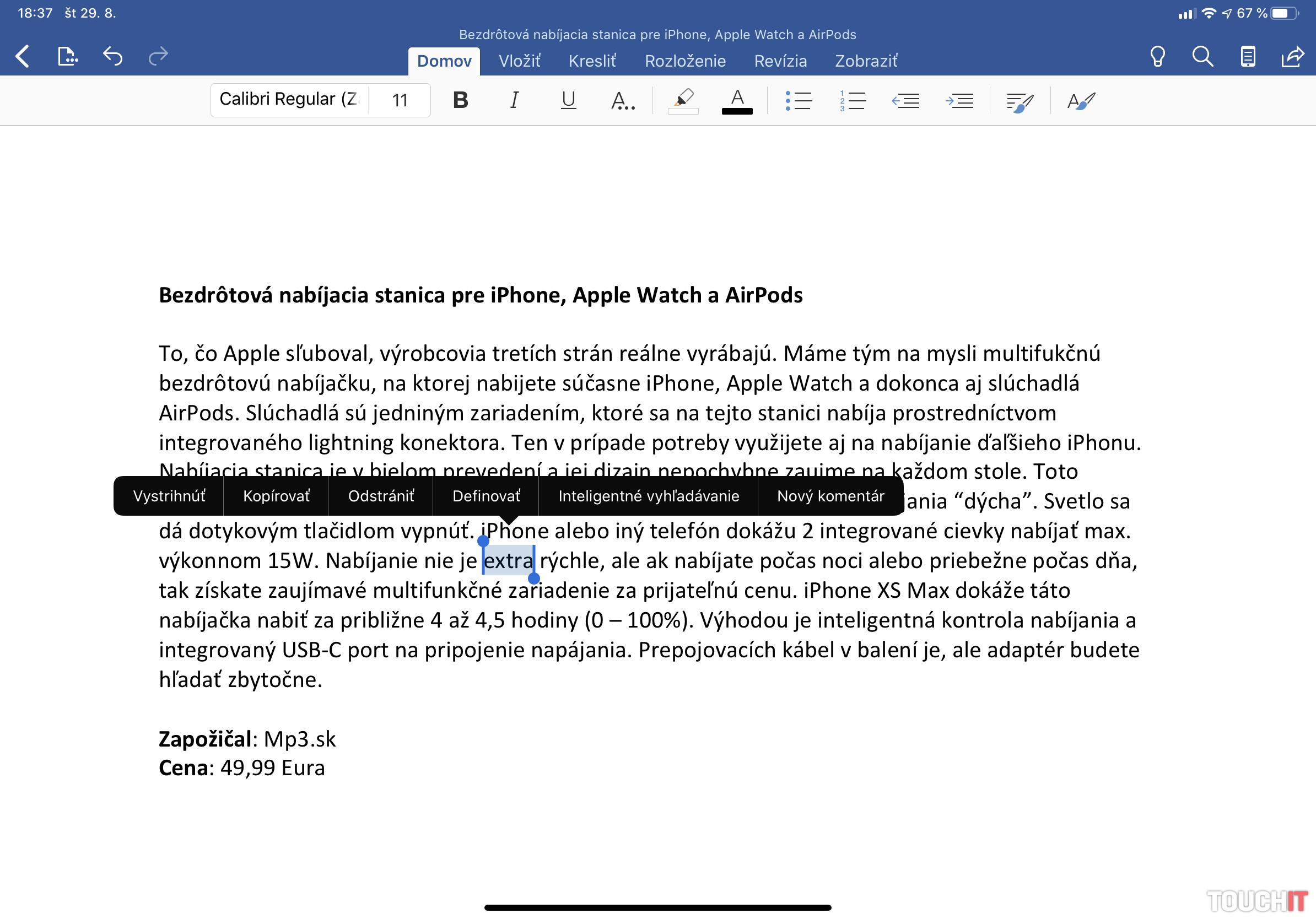The width and height of the screenshot is (1316, 919).
Task: Toggle italic formatting
Action: [514, 101]
